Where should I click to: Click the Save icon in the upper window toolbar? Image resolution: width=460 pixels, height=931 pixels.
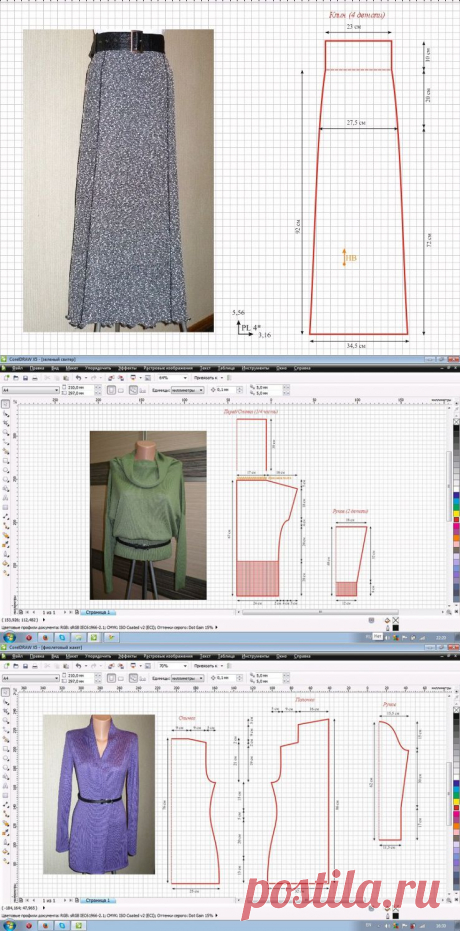tap(26, 378)
